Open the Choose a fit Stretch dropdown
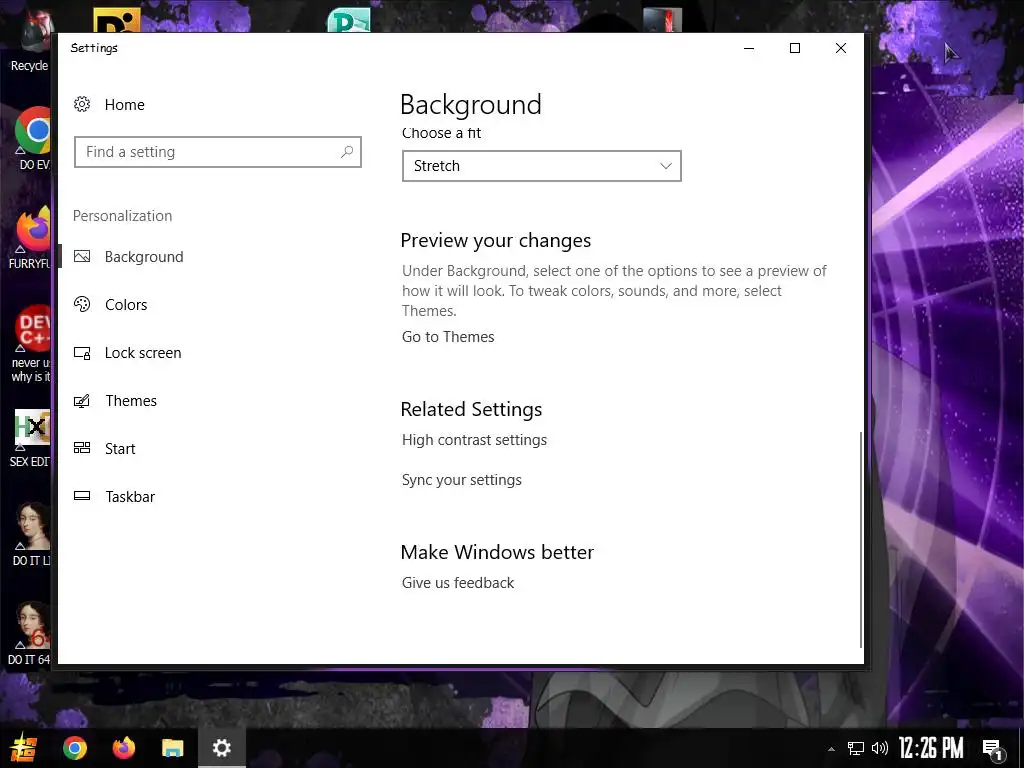This screenshot has width=1024, height=768. pyautogui.click(x=541, y=166)
